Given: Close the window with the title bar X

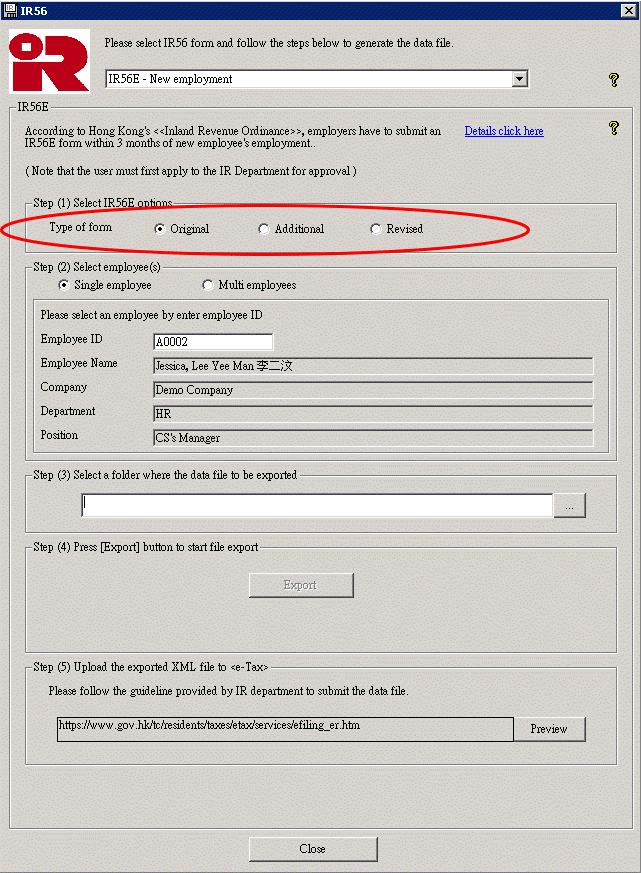Looking at the screenshot, I should click(629, 10).
